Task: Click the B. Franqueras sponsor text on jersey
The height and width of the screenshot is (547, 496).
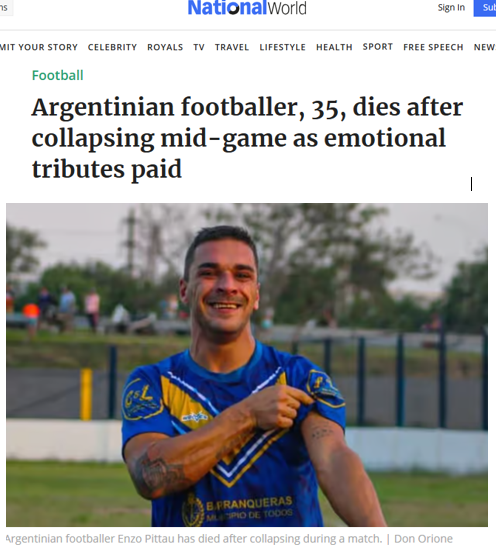Action: 249,504
